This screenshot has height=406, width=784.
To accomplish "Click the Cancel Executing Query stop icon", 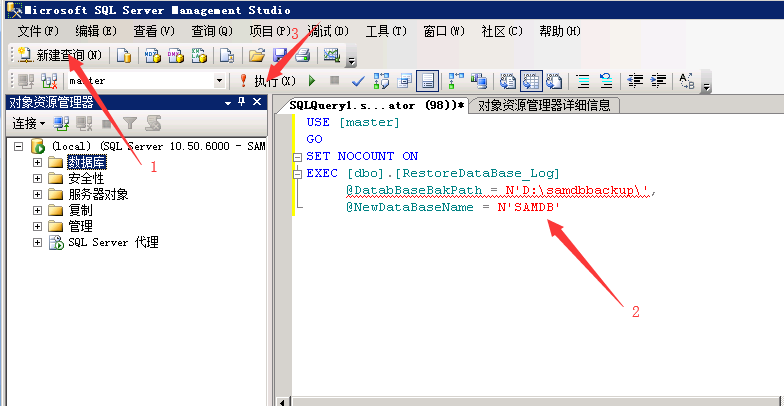I will click(334, 81).
